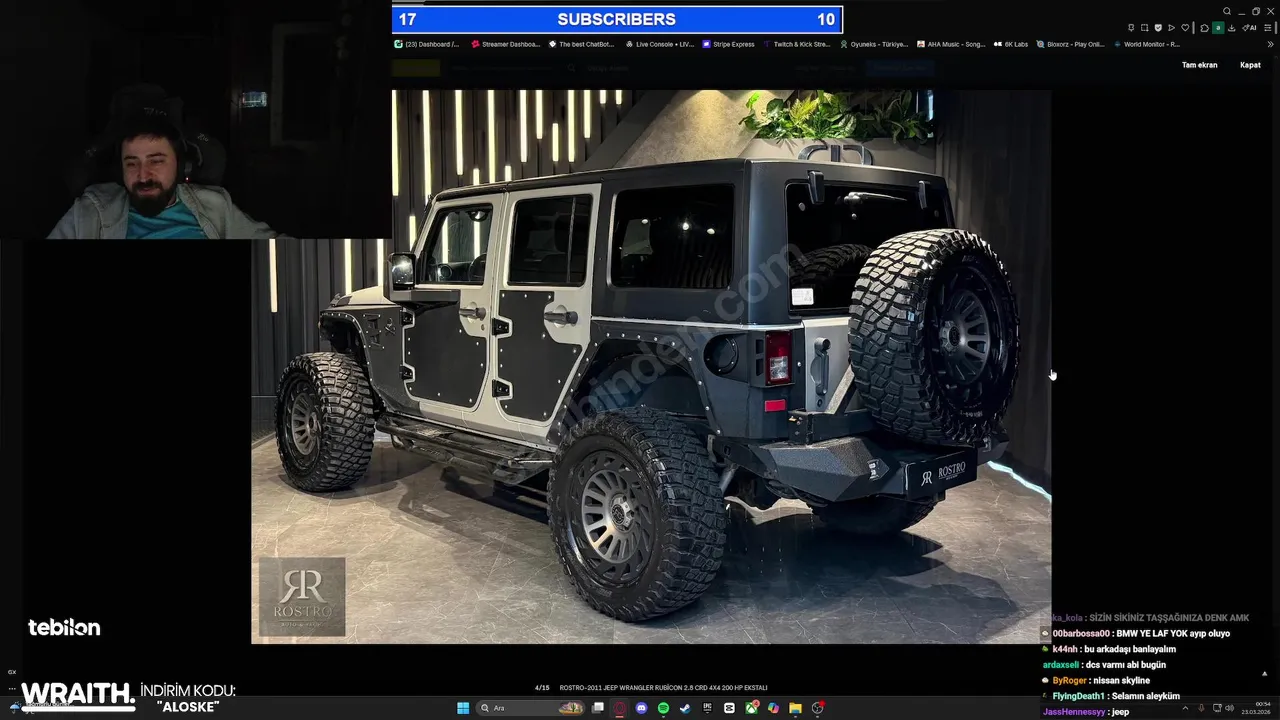Open the Windows Start menu
The image size is (1280, 720).
[x=463, y=708]
